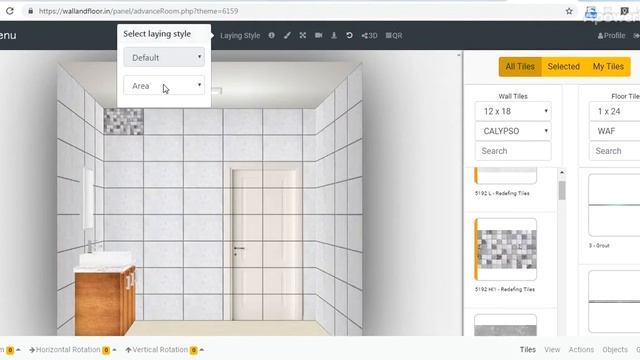
Task: Click the lock icon in the address bar
Action: pos(31,11)
